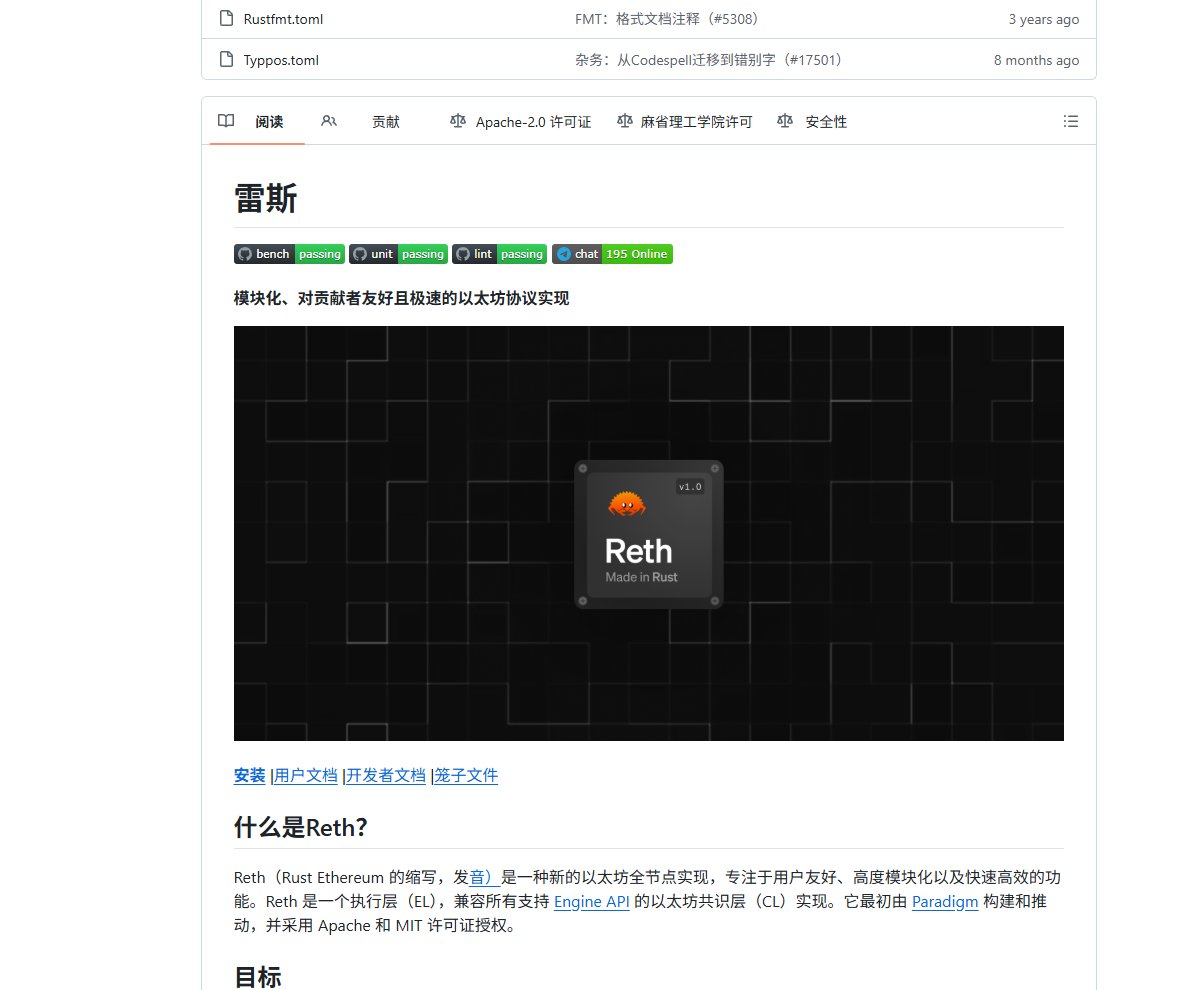1177x990 pixels.
Task: Open the Engine API link
Action: pyautogui.click(x=592, y=901)
